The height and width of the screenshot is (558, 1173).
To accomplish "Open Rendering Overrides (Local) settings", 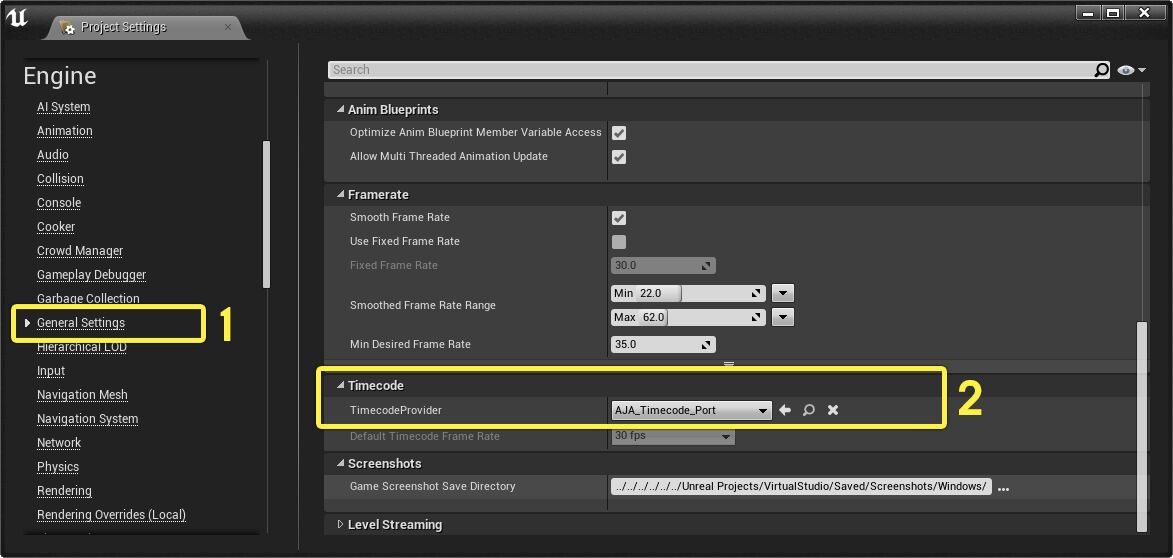I will coord(111,515).
